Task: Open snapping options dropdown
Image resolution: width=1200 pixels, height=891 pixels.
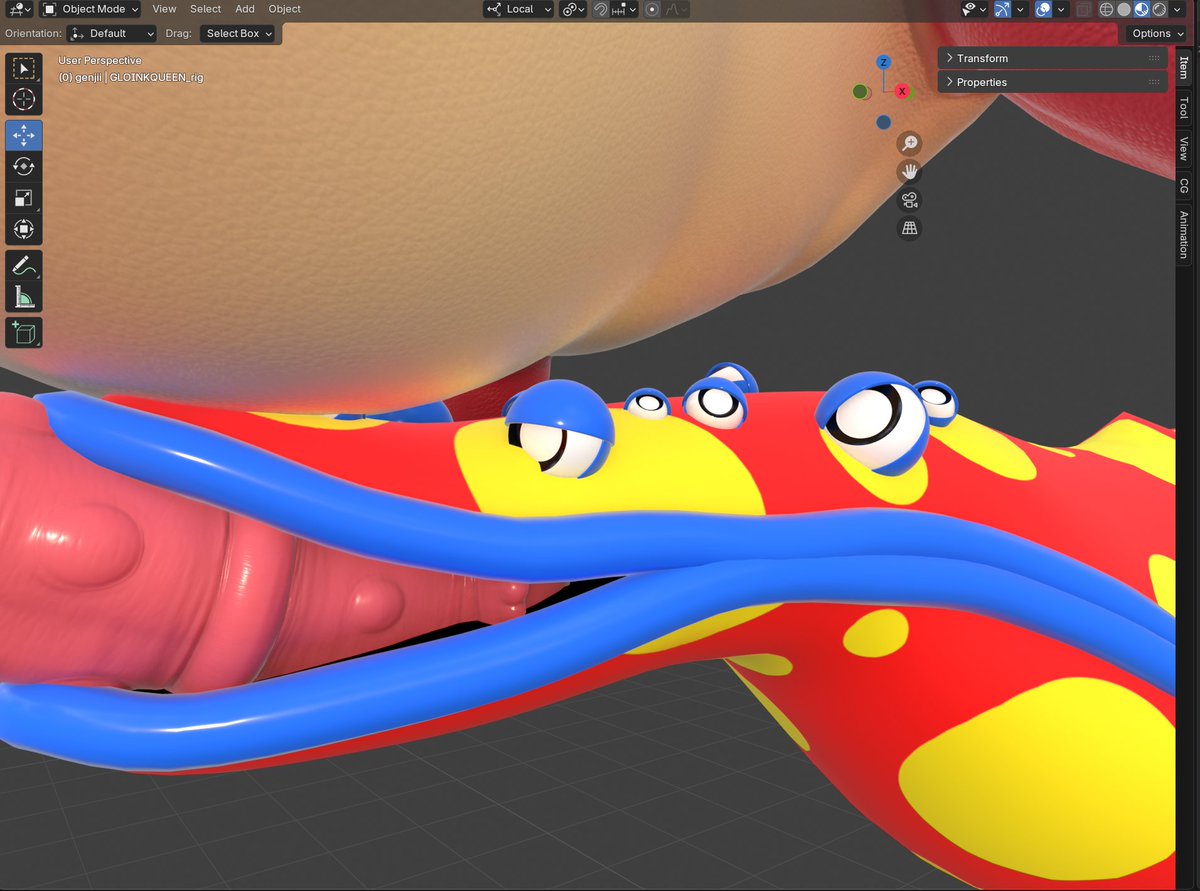Action: pyautogui.click(x=624, y=9)
